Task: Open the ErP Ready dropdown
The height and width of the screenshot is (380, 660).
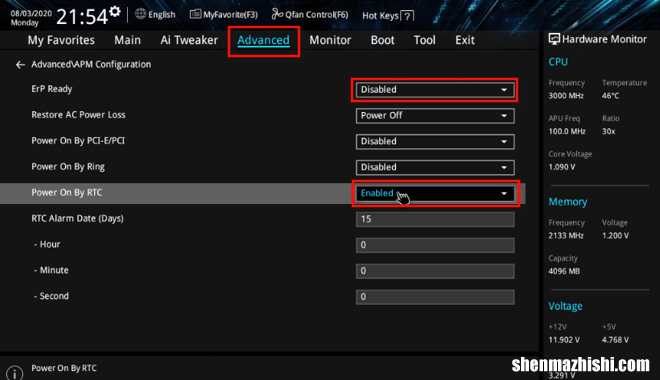Action: 435,90
